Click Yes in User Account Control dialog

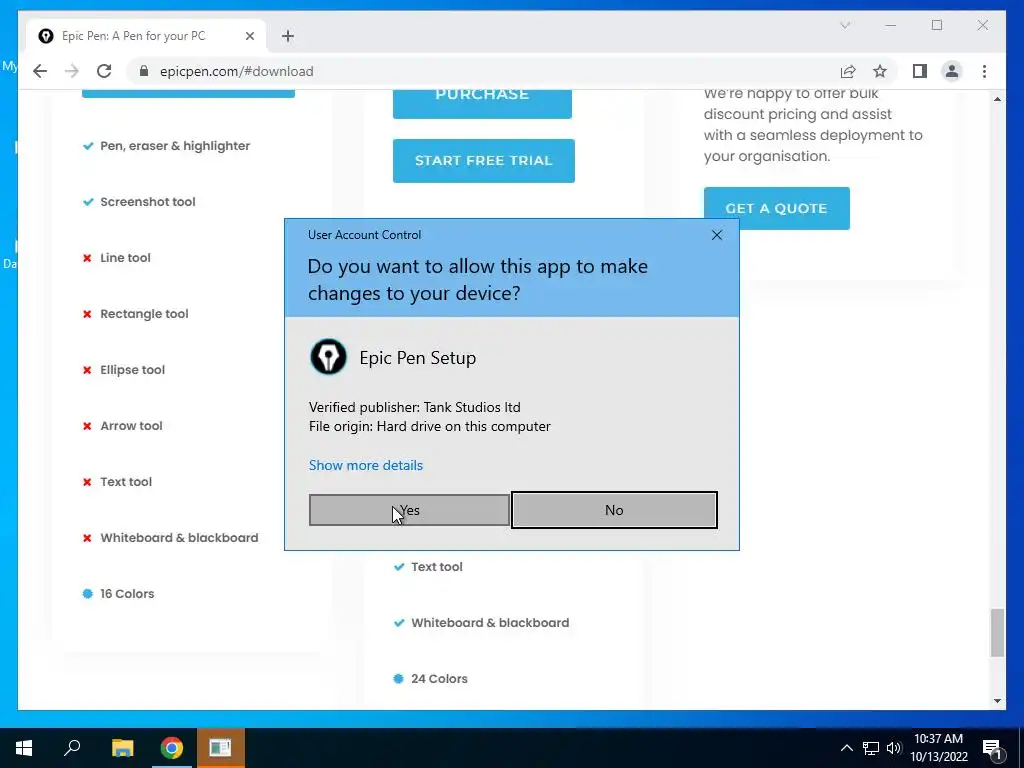[409, 510]
